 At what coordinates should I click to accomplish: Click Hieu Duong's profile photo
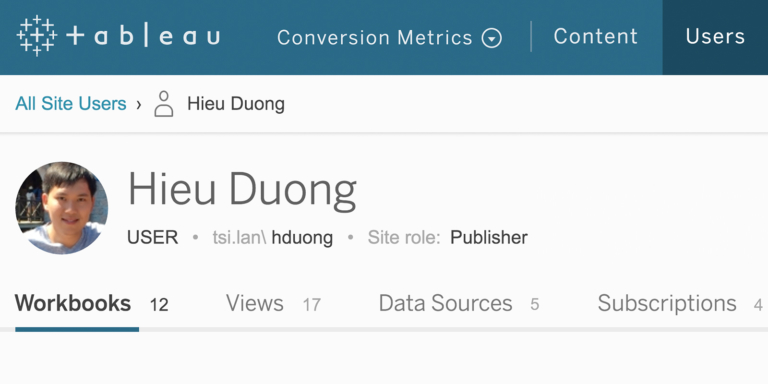[62, 208]
